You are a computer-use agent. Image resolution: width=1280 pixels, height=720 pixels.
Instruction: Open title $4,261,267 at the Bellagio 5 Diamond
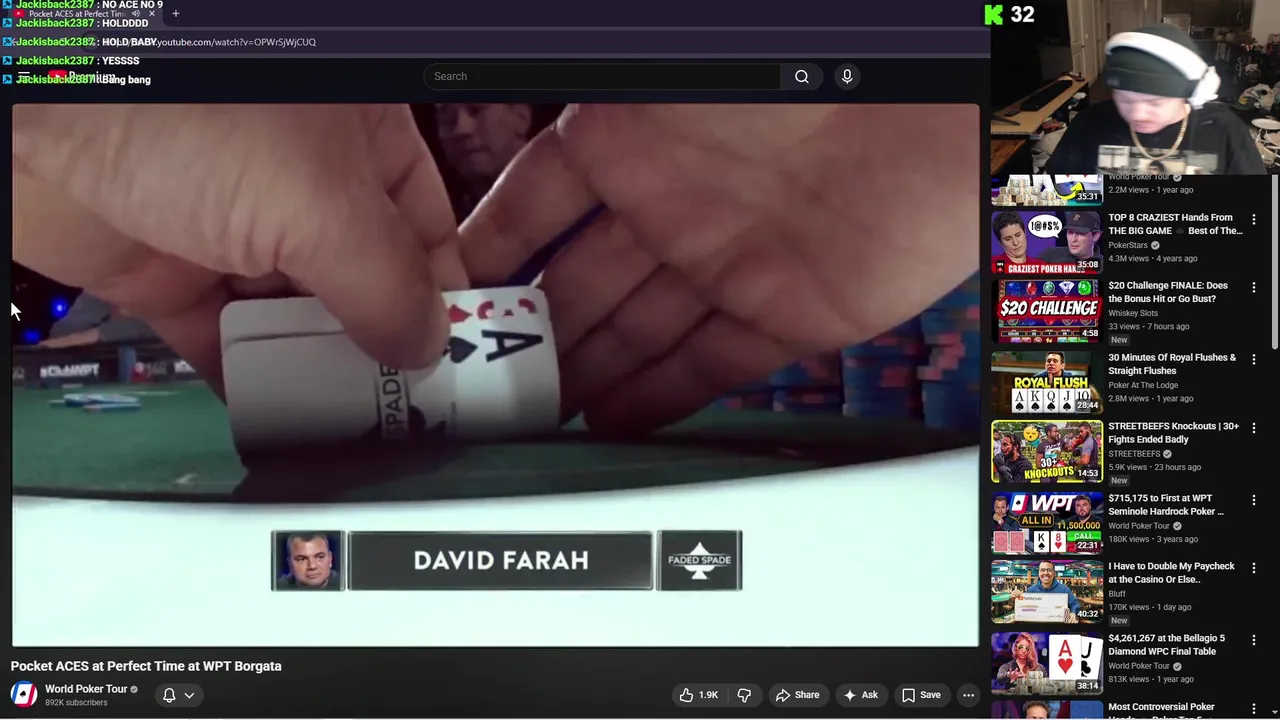tap(1166, 644)
